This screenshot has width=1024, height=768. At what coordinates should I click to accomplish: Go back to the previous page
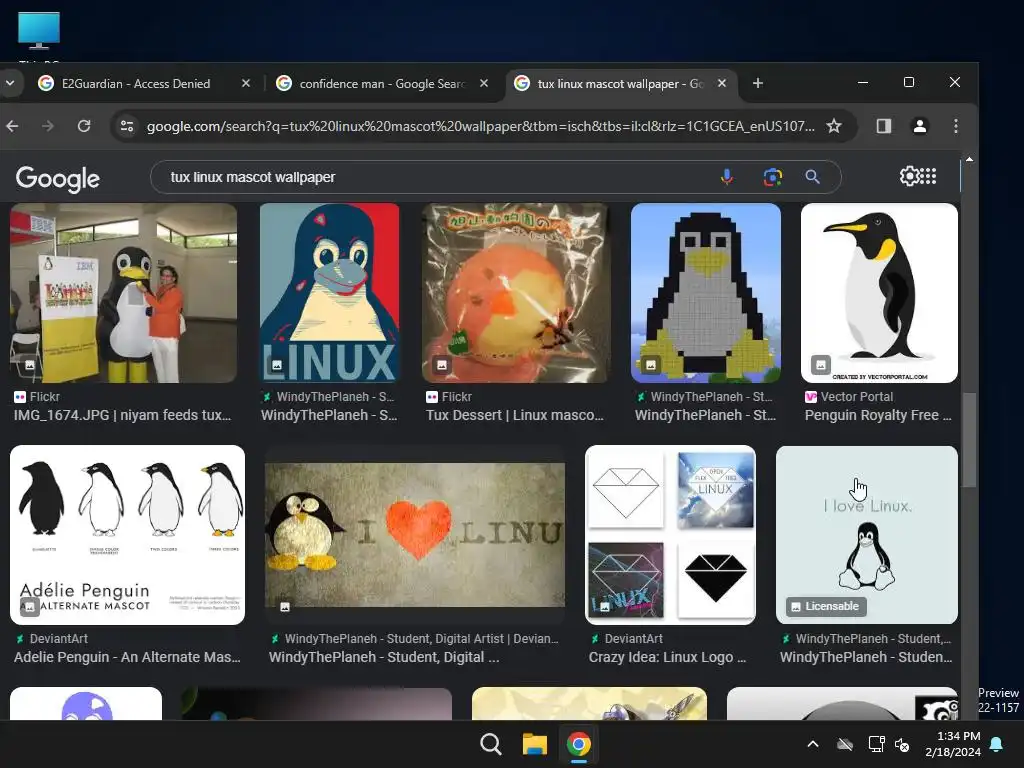(x=12, y=126)
